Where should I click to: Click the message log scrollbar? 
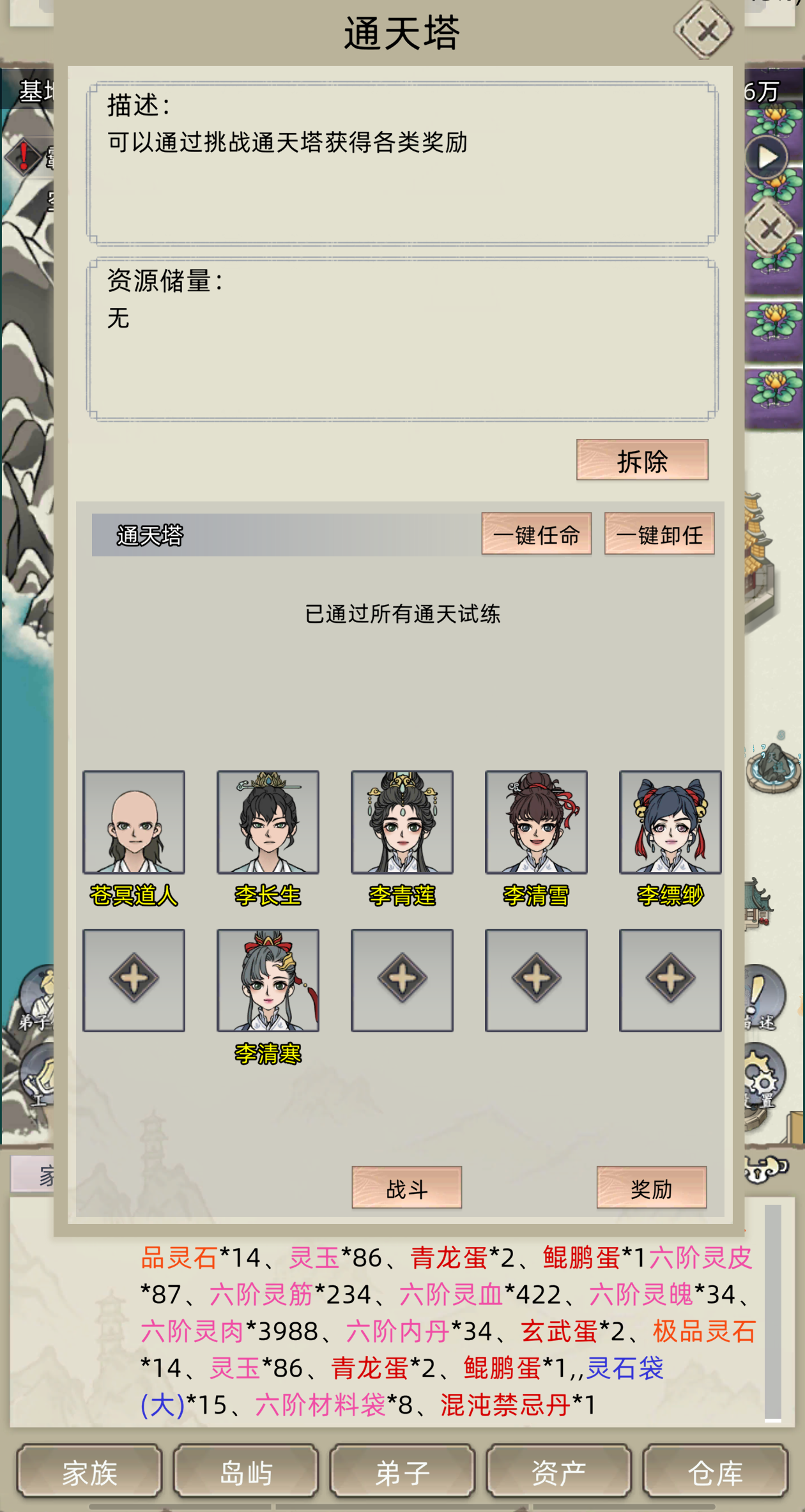(x=772, y=1313)
